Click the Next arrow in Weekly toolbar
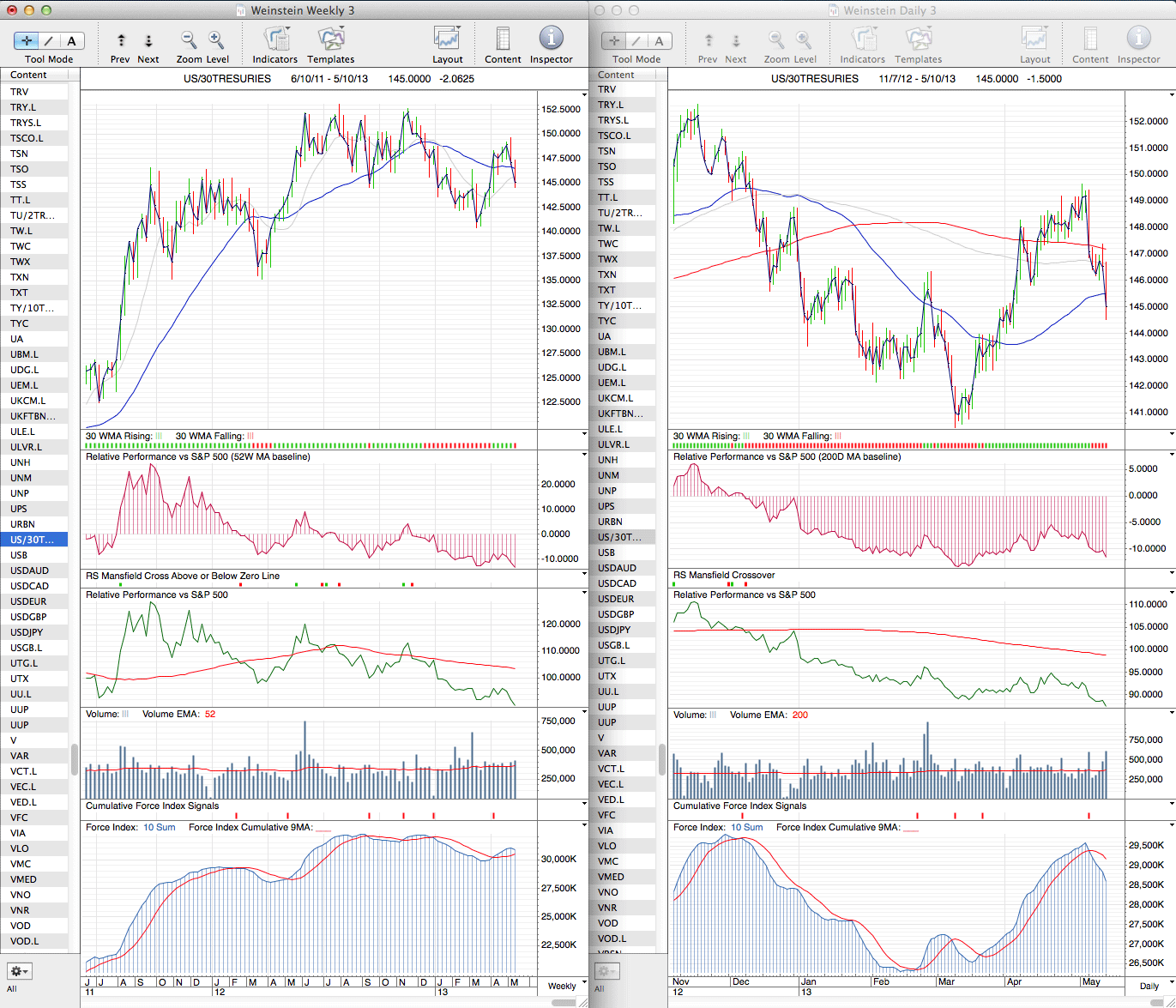This screenshot has width=1176, height=1008. (x=148, y=41)
